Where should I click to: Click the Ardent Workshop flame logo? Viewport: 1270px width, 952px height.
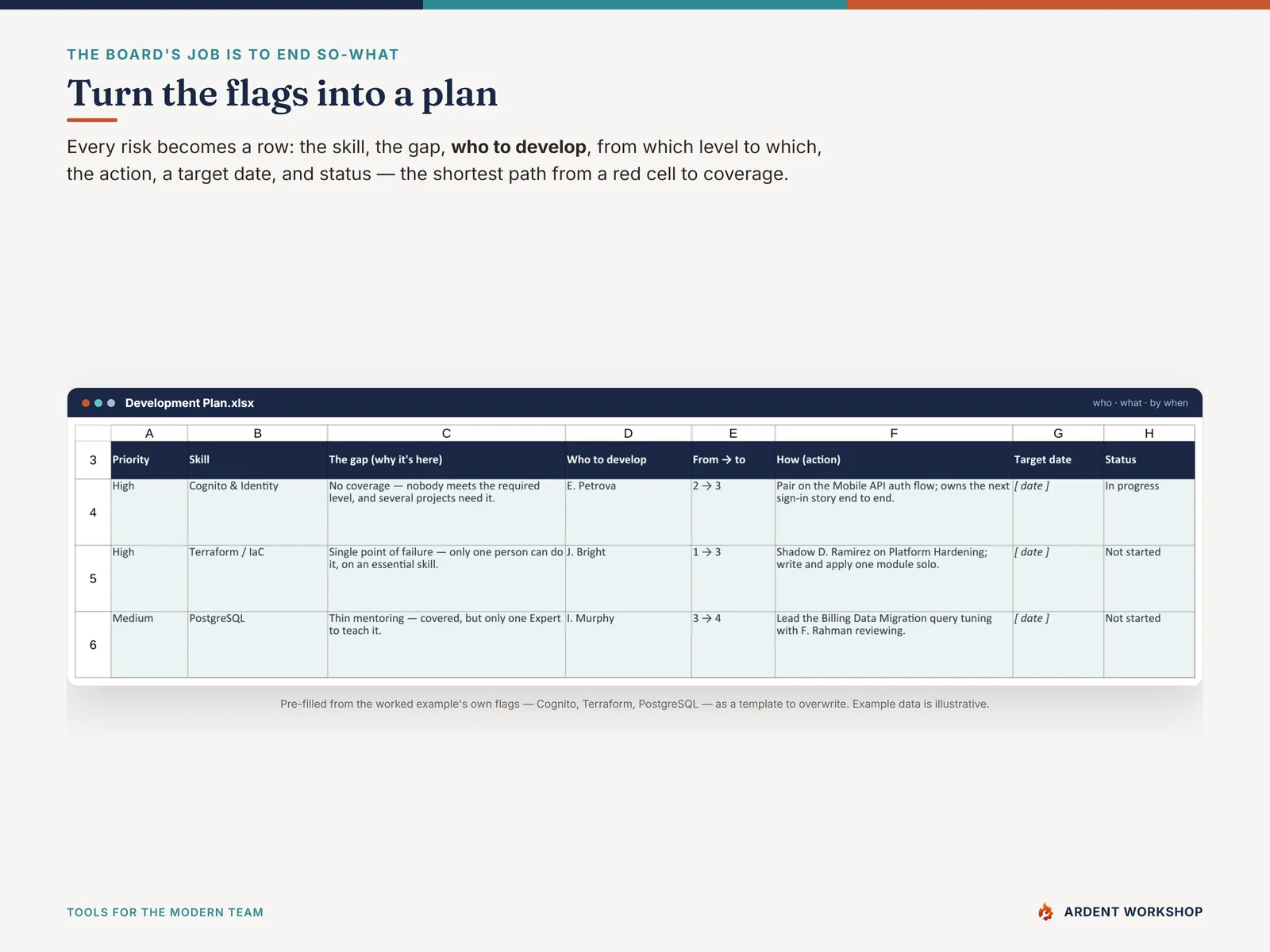point(1046,912)
